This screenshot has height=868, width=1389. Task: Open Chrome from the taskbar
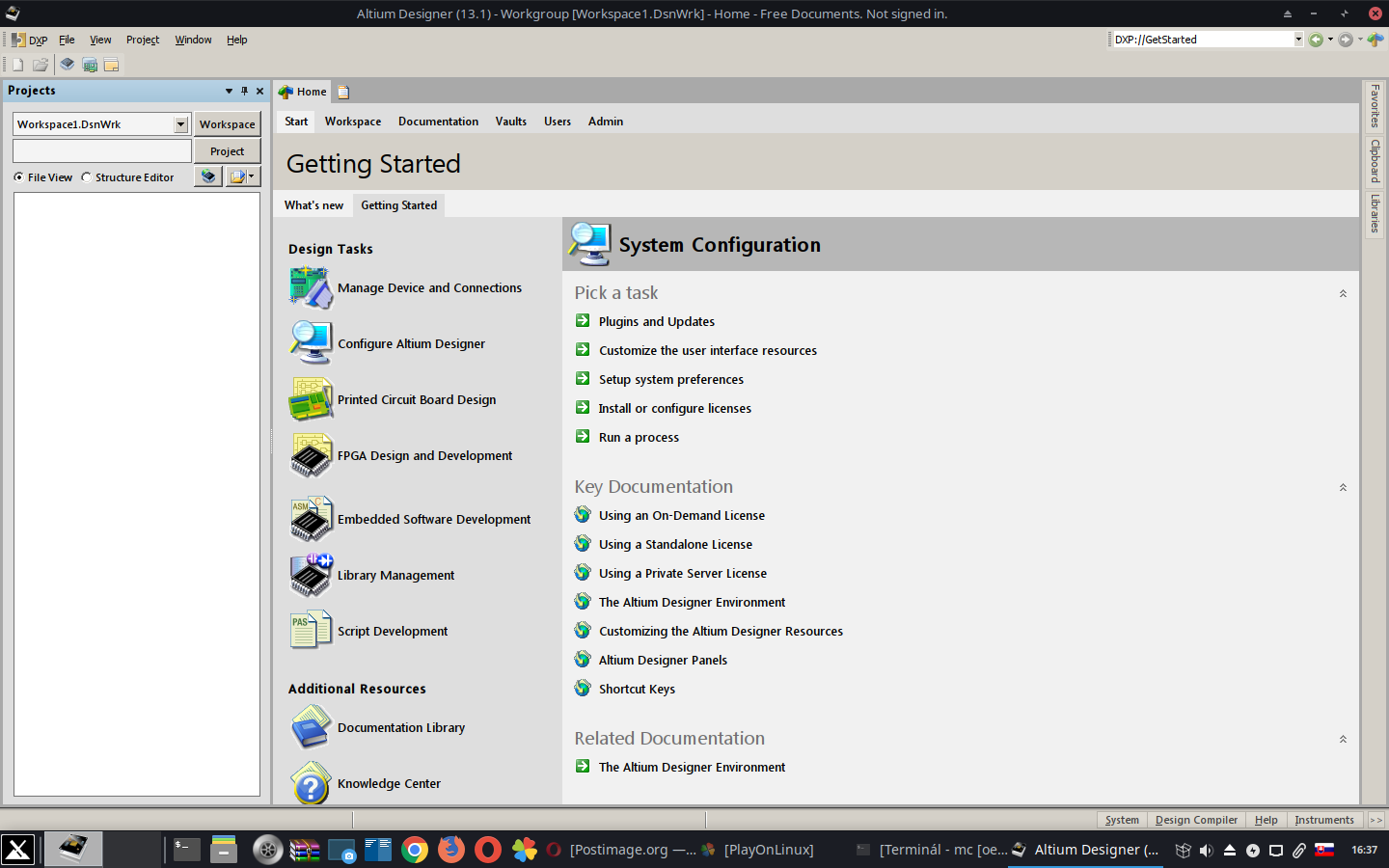(415, 850)
